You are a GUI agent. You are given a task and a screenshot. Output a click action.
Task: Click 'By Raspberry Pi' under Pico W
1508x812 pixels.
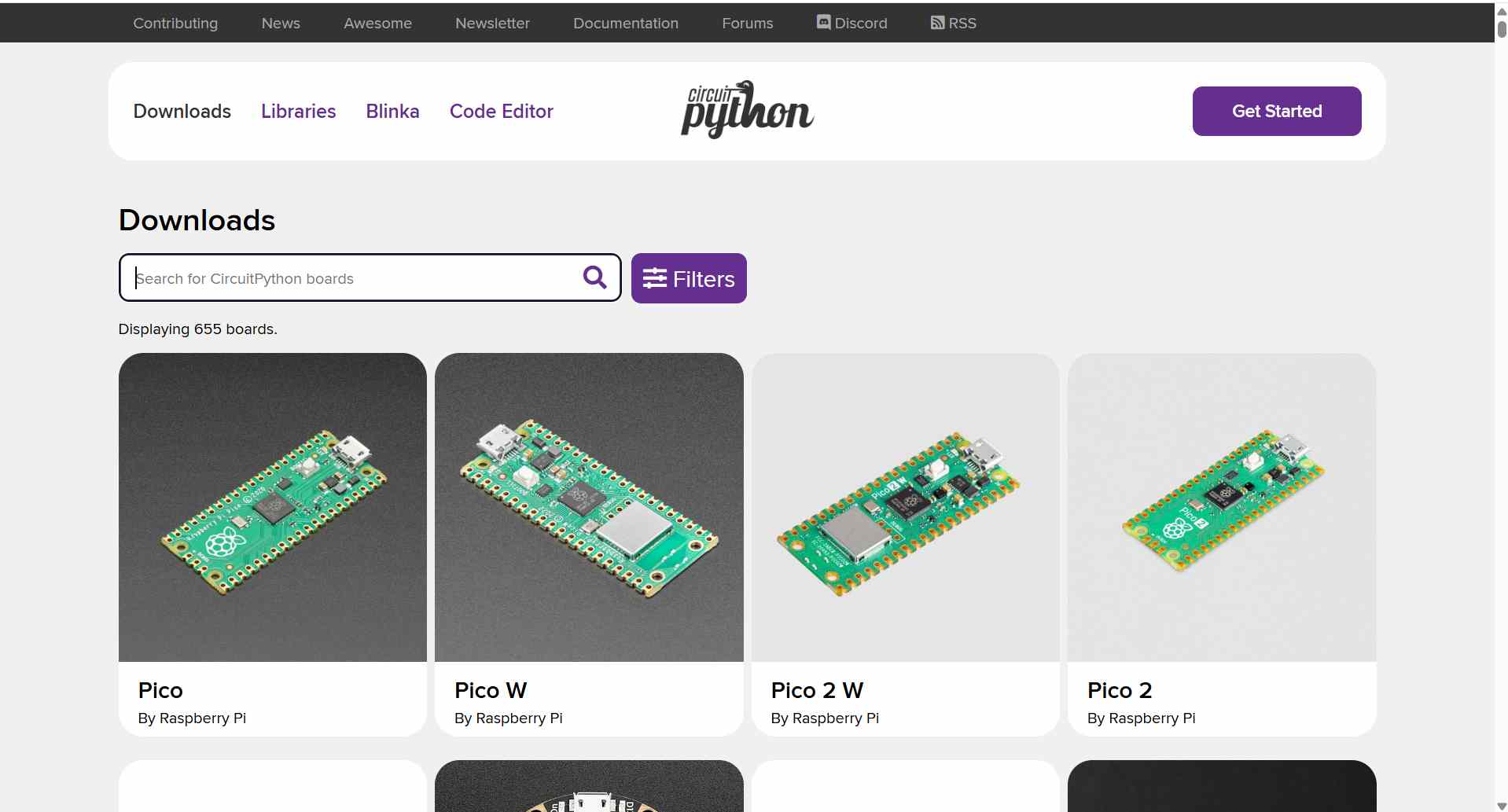click(x=509, y=718)
